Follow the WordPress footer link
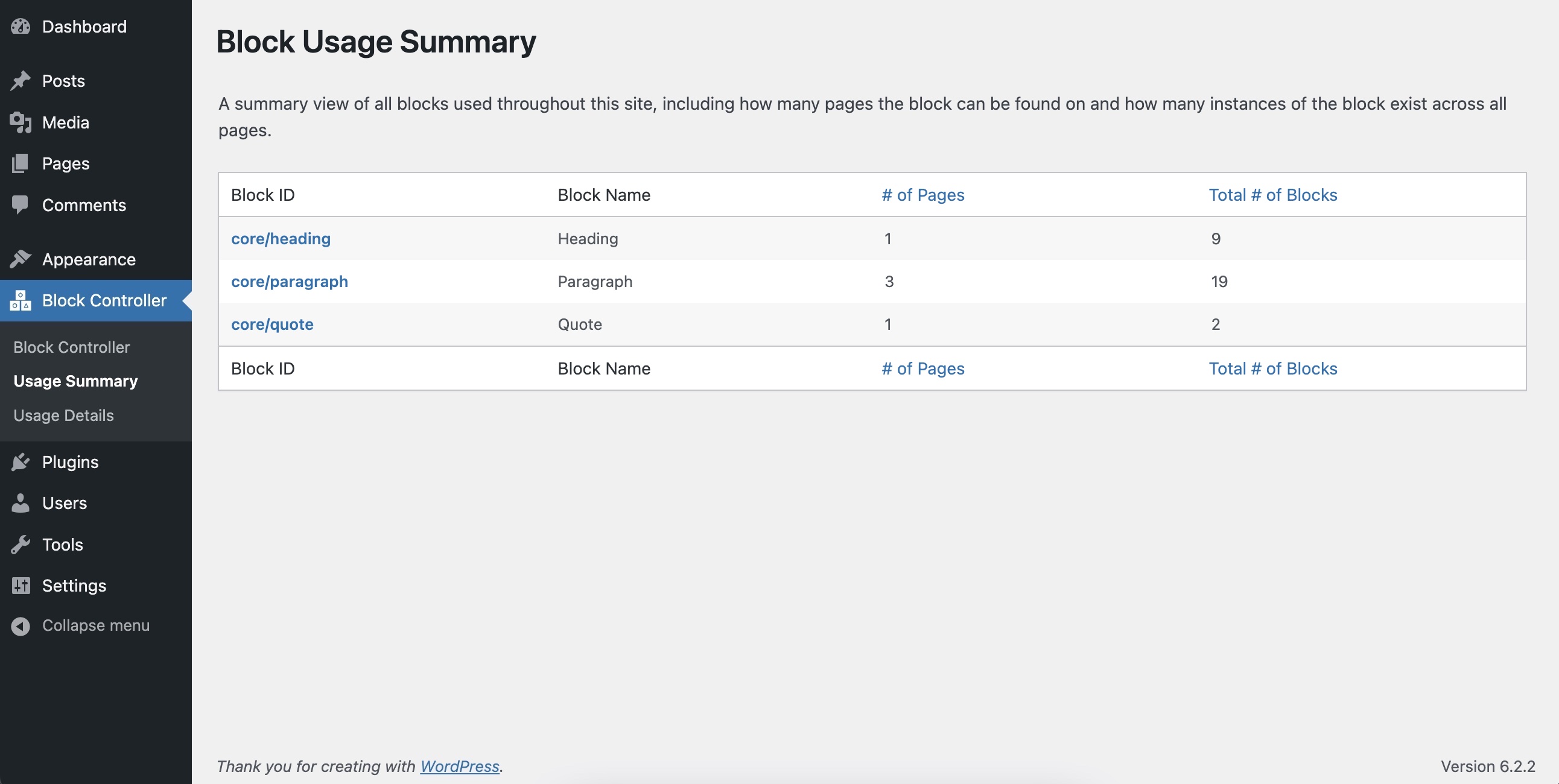Viewport: 1559px width, 784px height. [459, 766]
